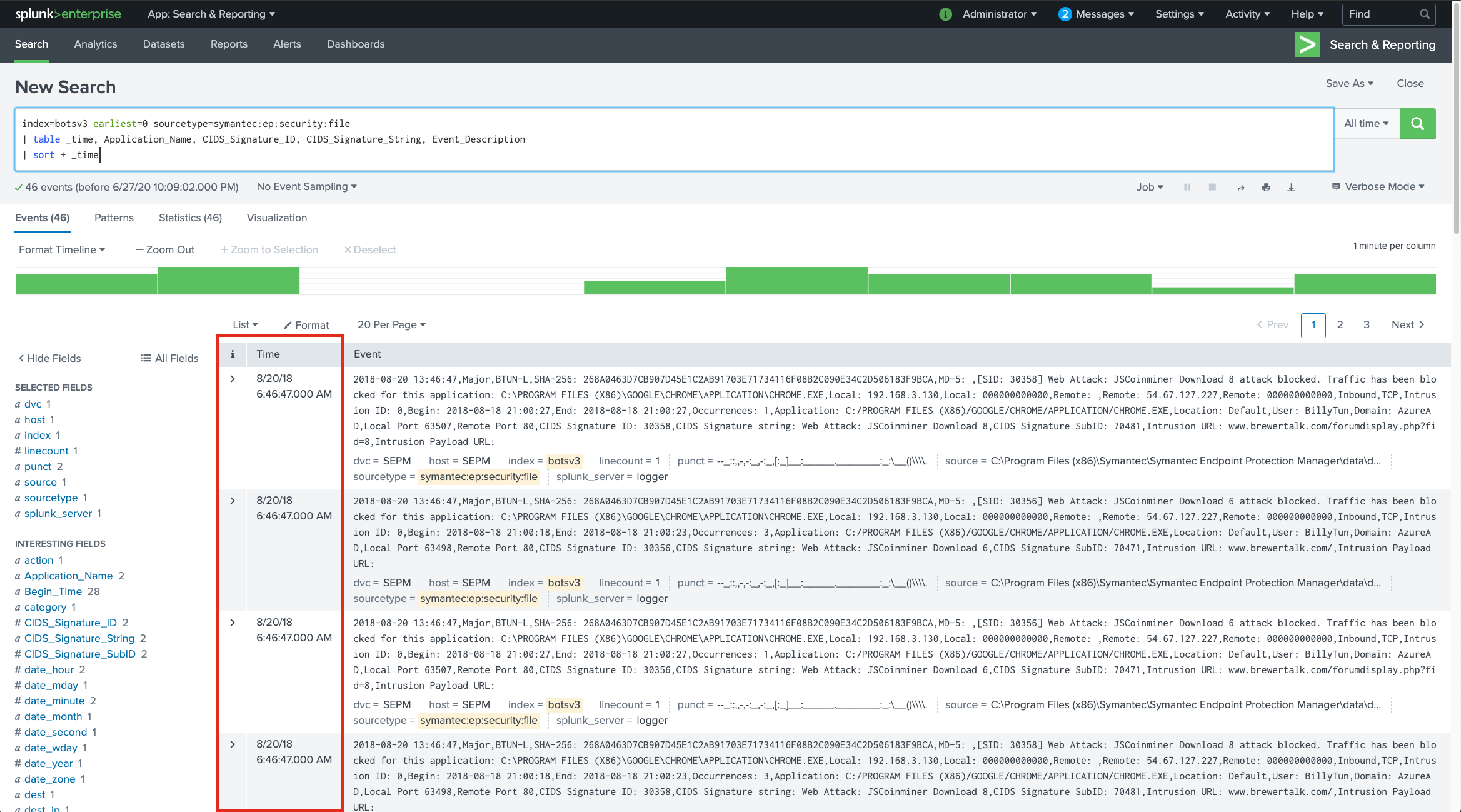The image size is (1461, 812).
Task: Click the action interesting field
Action: [39, 560]
